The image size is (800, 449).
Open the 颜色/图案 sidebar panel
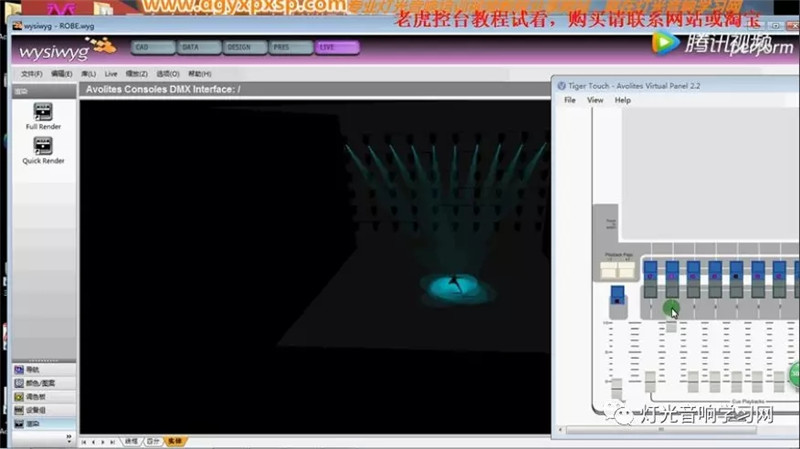tap(44, 383)
